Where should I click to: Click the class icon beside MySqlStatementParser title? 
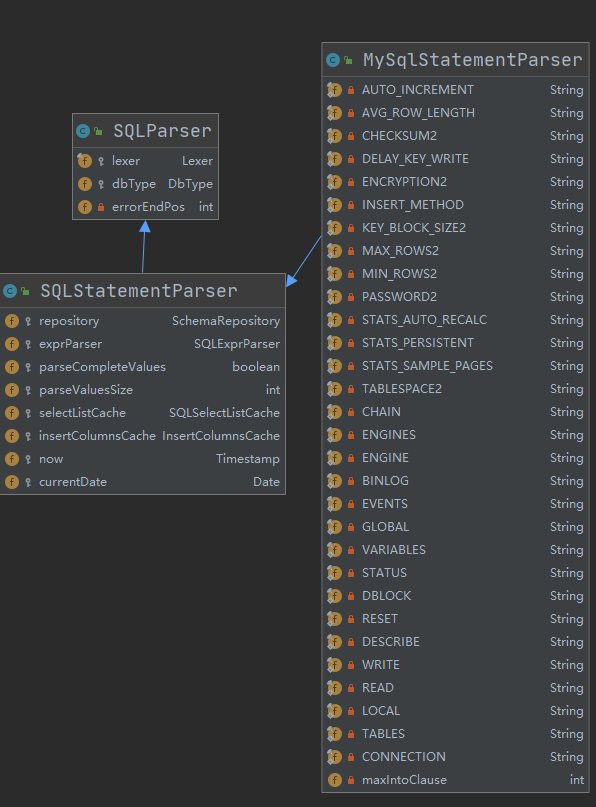[333, 60]
